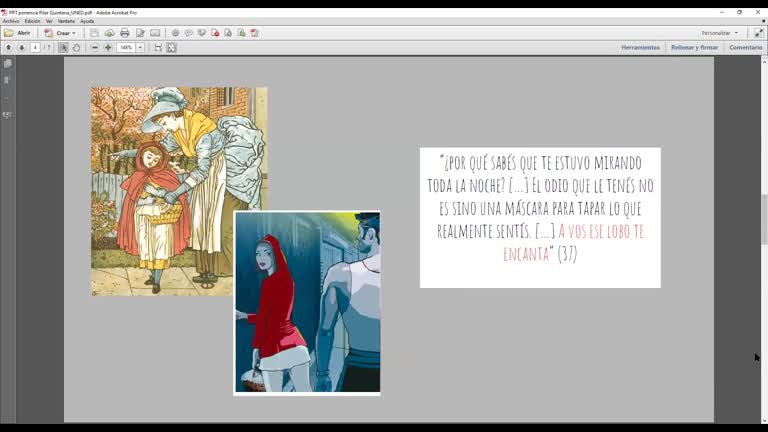Go to previous page arrow

pos(9,47)
